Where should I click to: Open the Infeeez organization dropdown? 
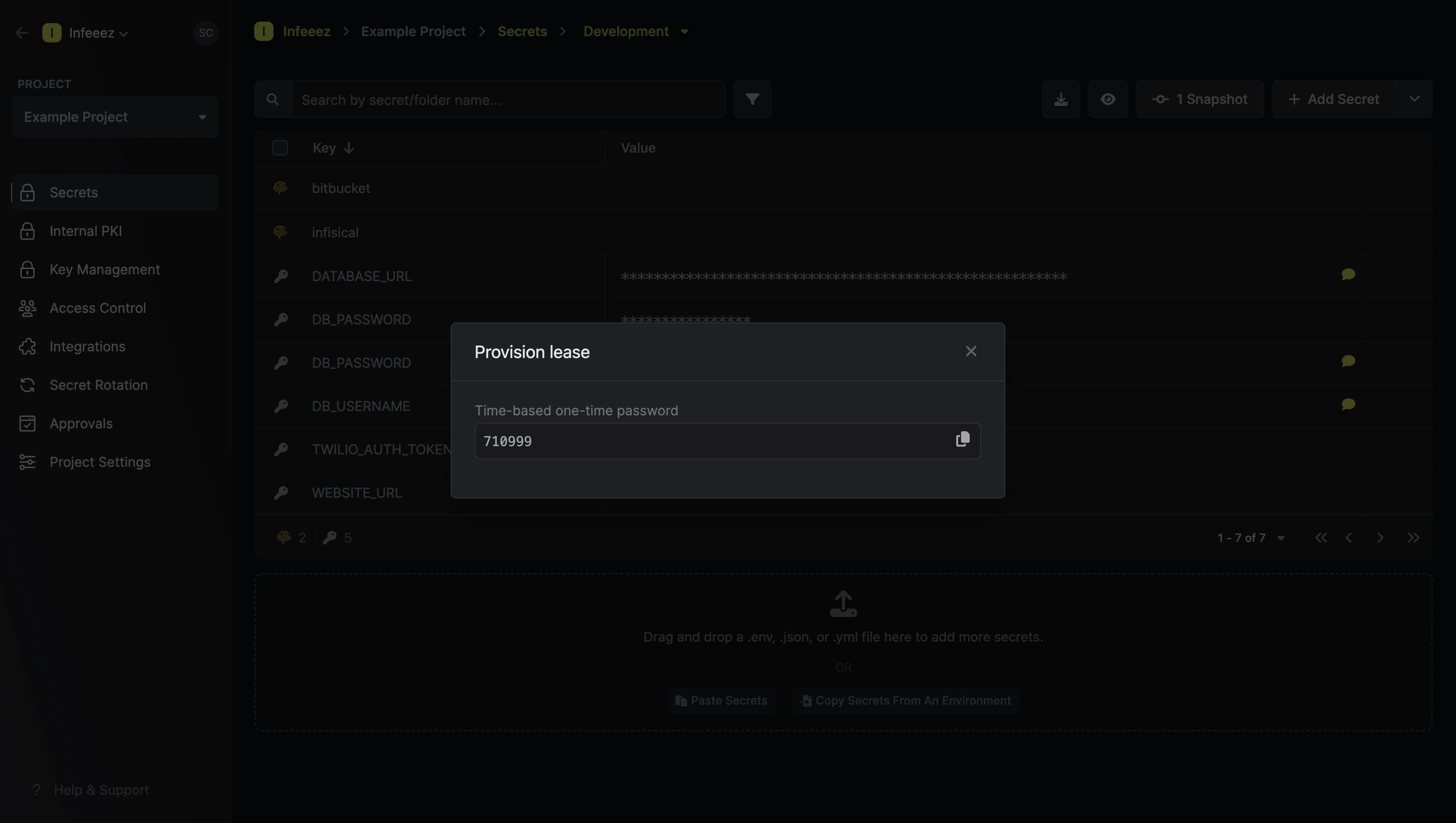85,33
